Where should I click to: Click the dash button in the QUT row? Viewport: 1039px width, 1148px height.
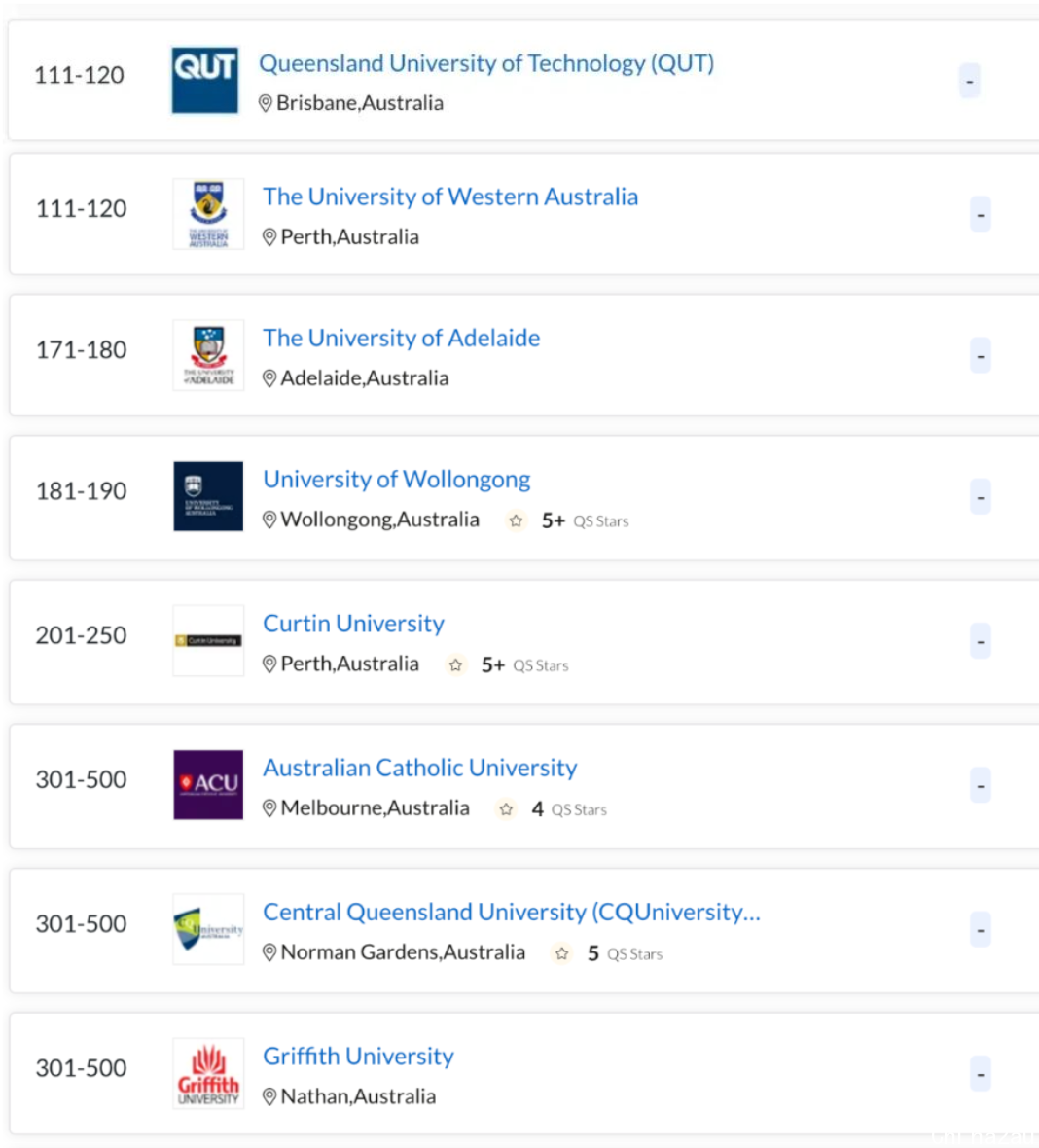click(969, 81)
